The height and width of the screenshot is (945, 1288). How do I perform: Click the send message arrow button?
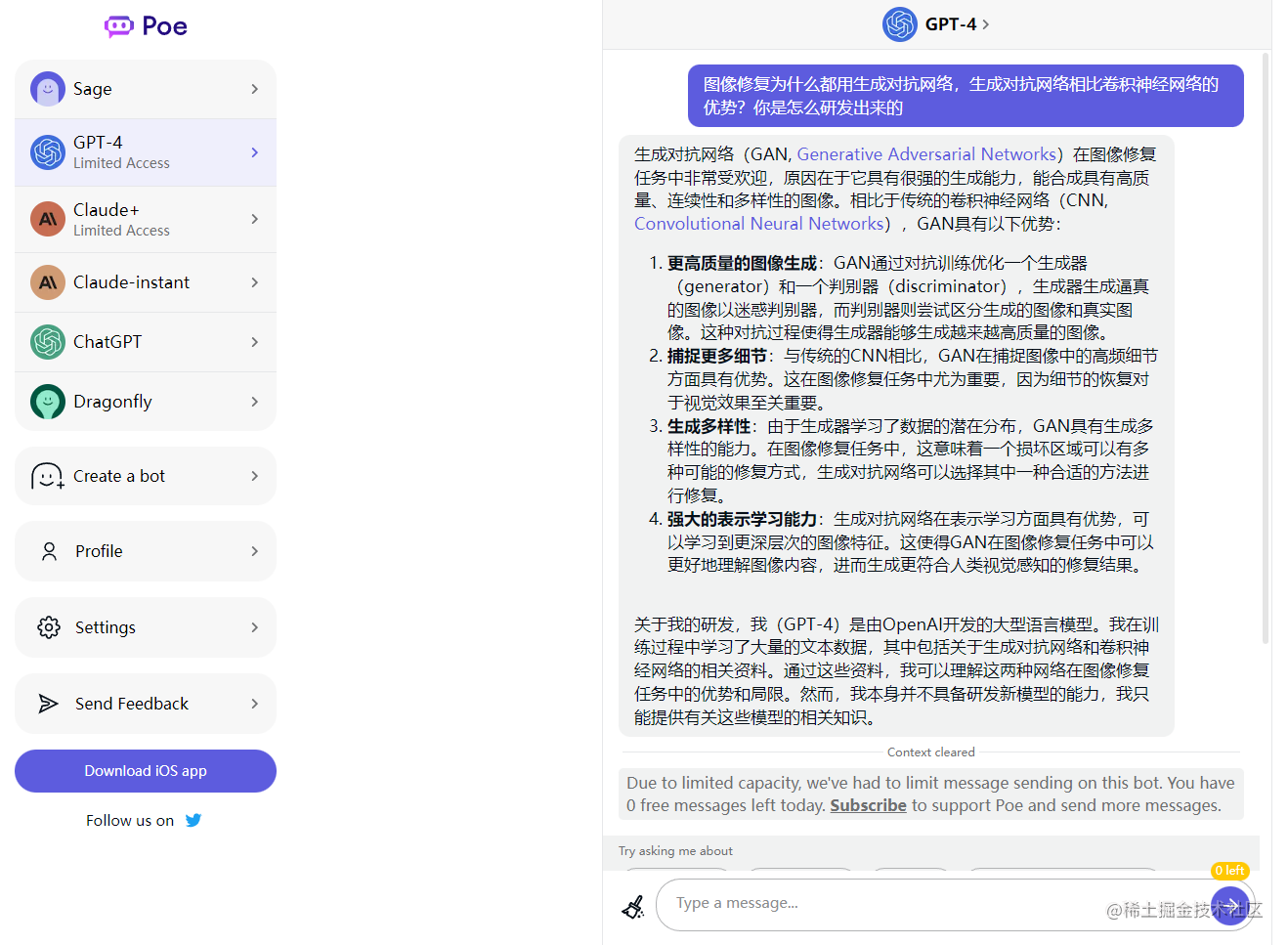[x=1230, y=905]
